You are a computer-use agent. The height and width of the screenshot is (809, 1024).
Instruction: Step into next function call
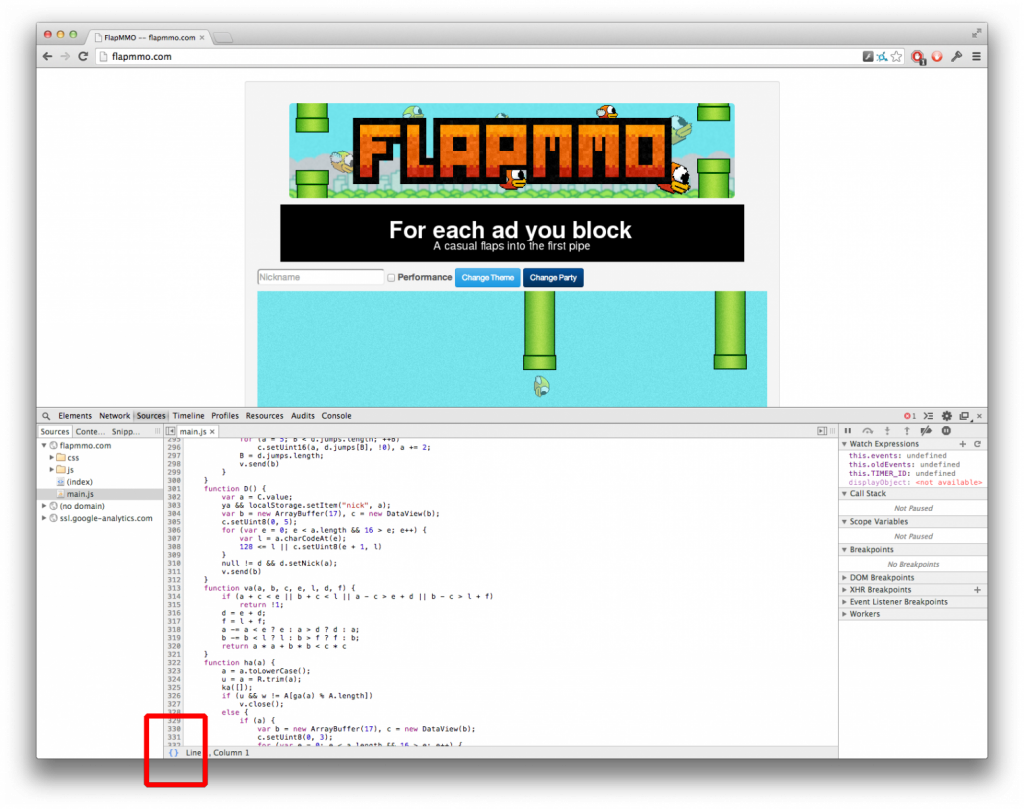point(887,431)
